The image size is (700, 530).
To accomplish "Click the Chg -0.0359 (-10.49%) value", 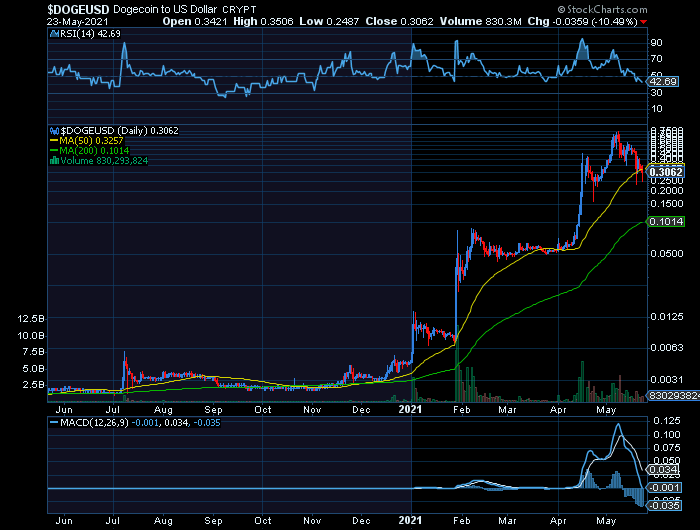I will pos(583,21).
